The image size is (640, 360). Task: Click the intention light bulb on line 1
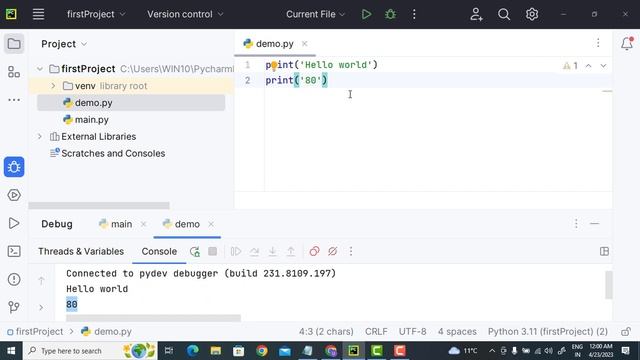(274, 65)
